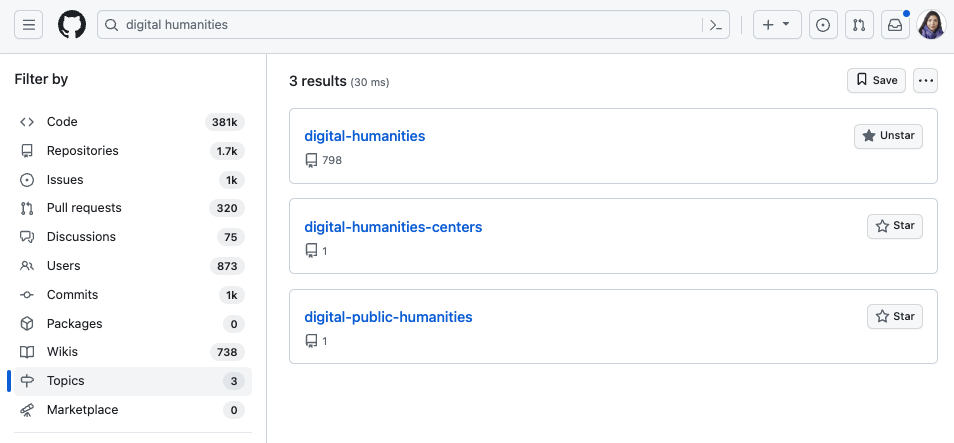
Task: Open the Pull requests header icon
Action: point(859,25)
